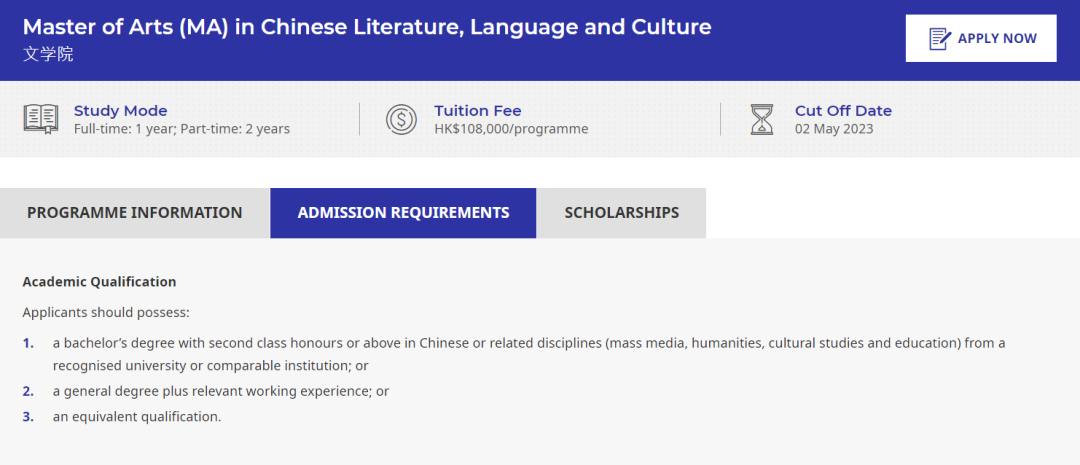1080x465 pixels.
Task: Click the full-time and part-time duration text
Action: tap(182, 129)
